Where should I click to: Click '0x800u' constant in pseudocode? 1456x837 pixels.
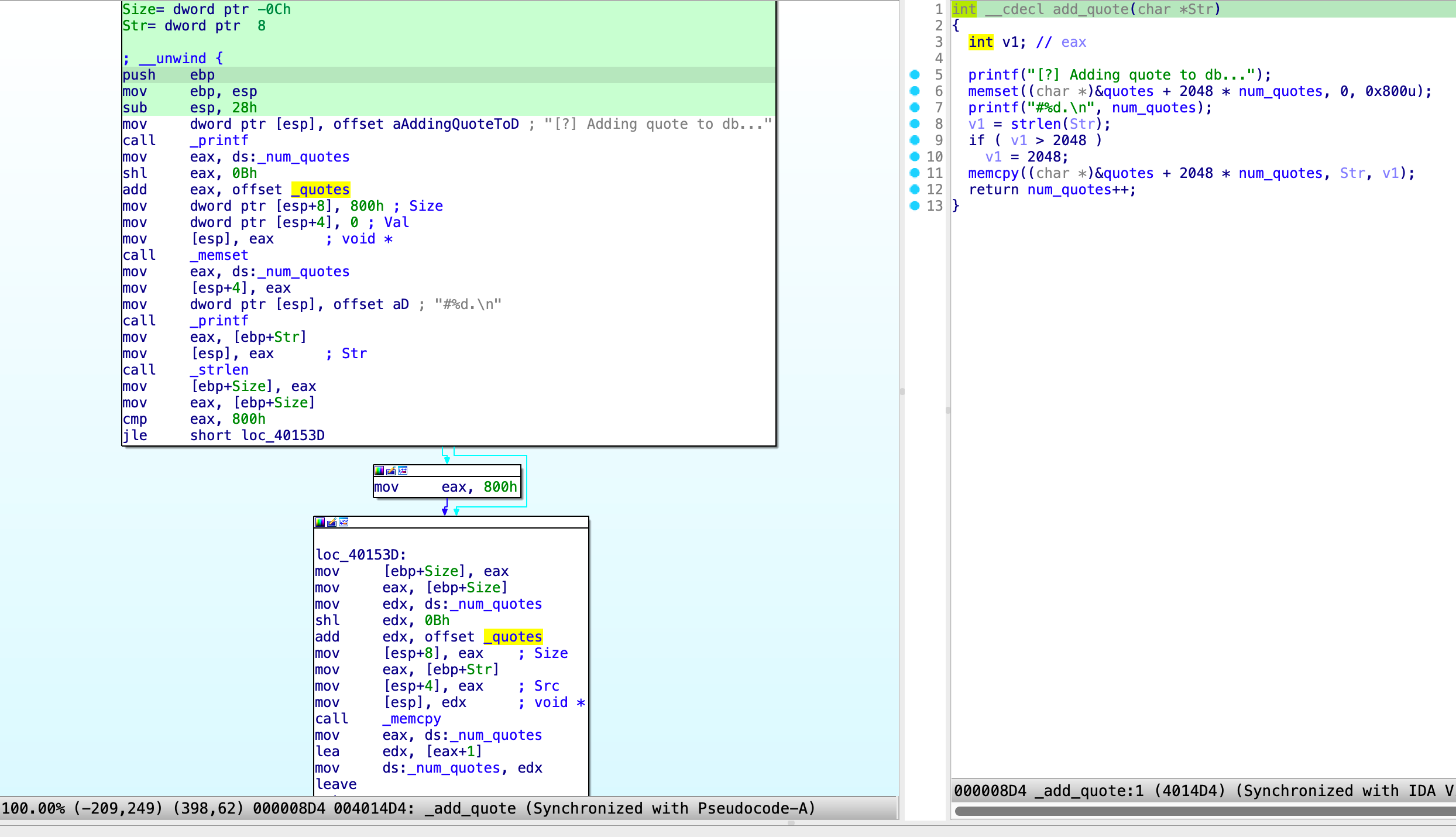click(x=1390, y=91)
